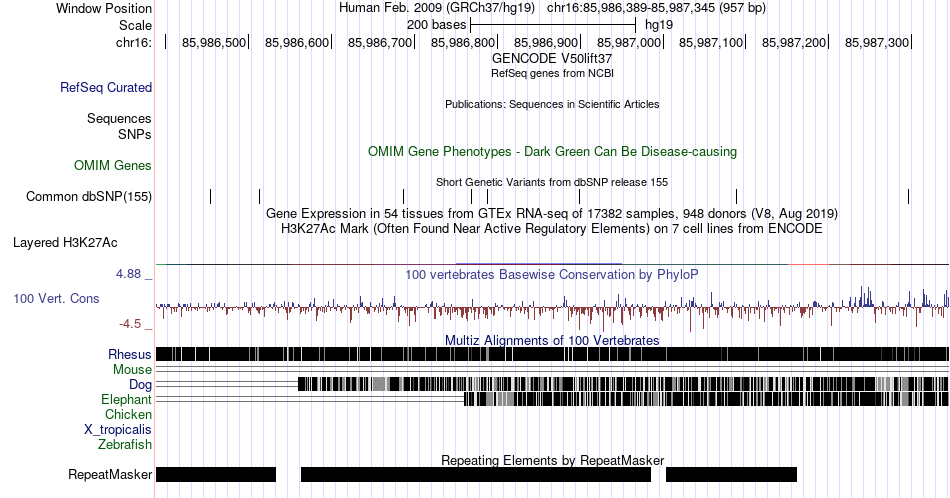Click RefSeq genes from NCBI title

[x=552, y=73]
